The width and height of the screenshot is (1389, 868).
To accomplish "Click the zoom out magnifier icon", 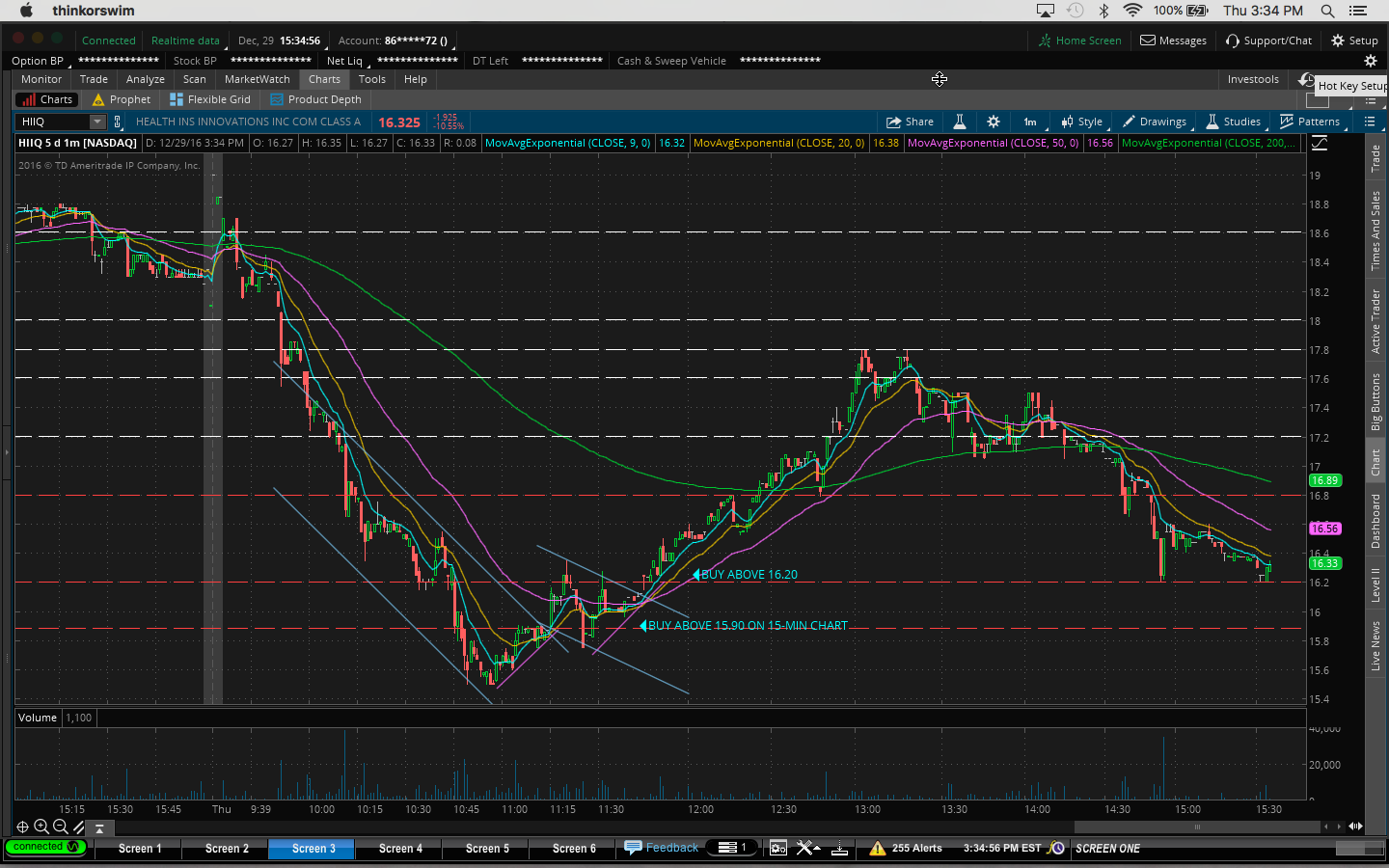I will coord(61,827).
